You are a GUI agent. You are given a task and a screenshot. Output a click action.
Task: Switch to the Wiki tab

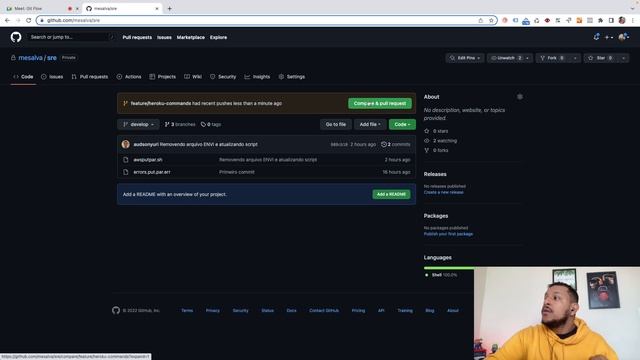(x=193, y=77)
